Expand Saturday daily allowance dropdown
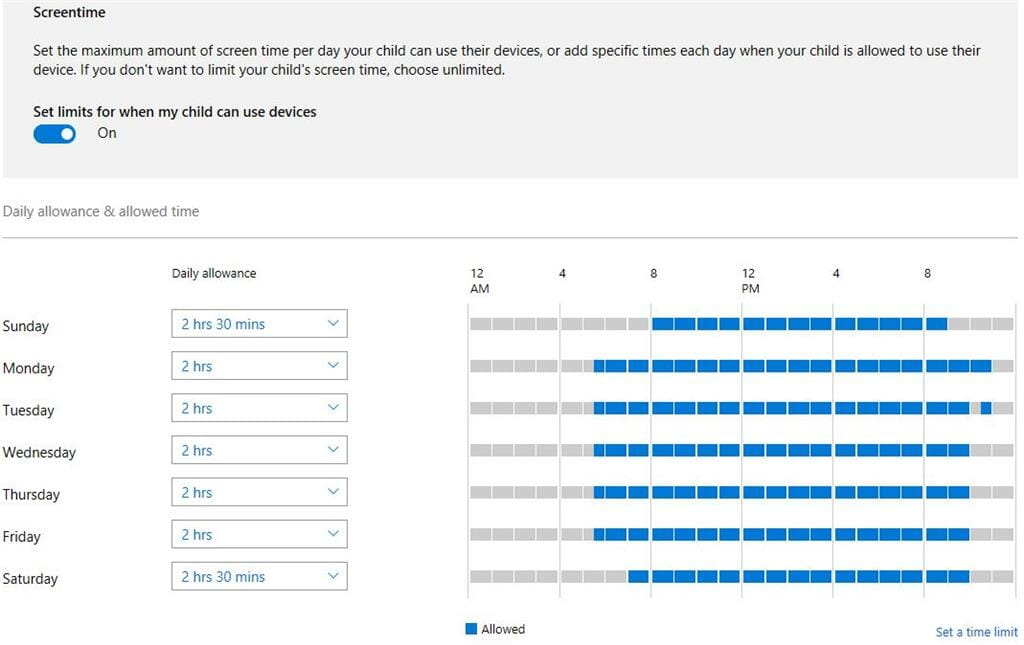The height and width of the screenshot is (645, 1024). click(259, 576)
